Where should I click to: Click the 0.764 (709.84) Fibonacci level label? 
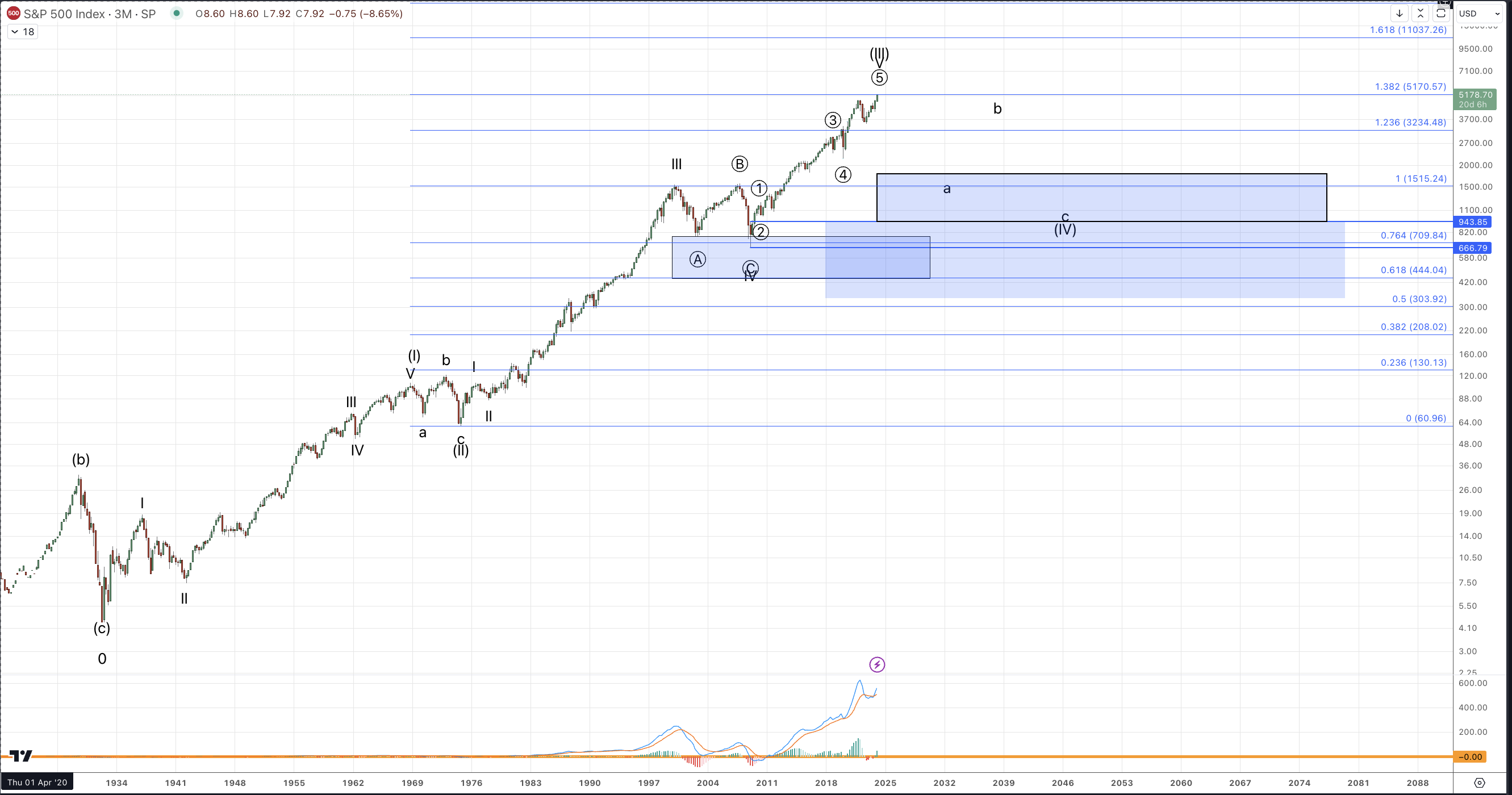coord(1413,236)
